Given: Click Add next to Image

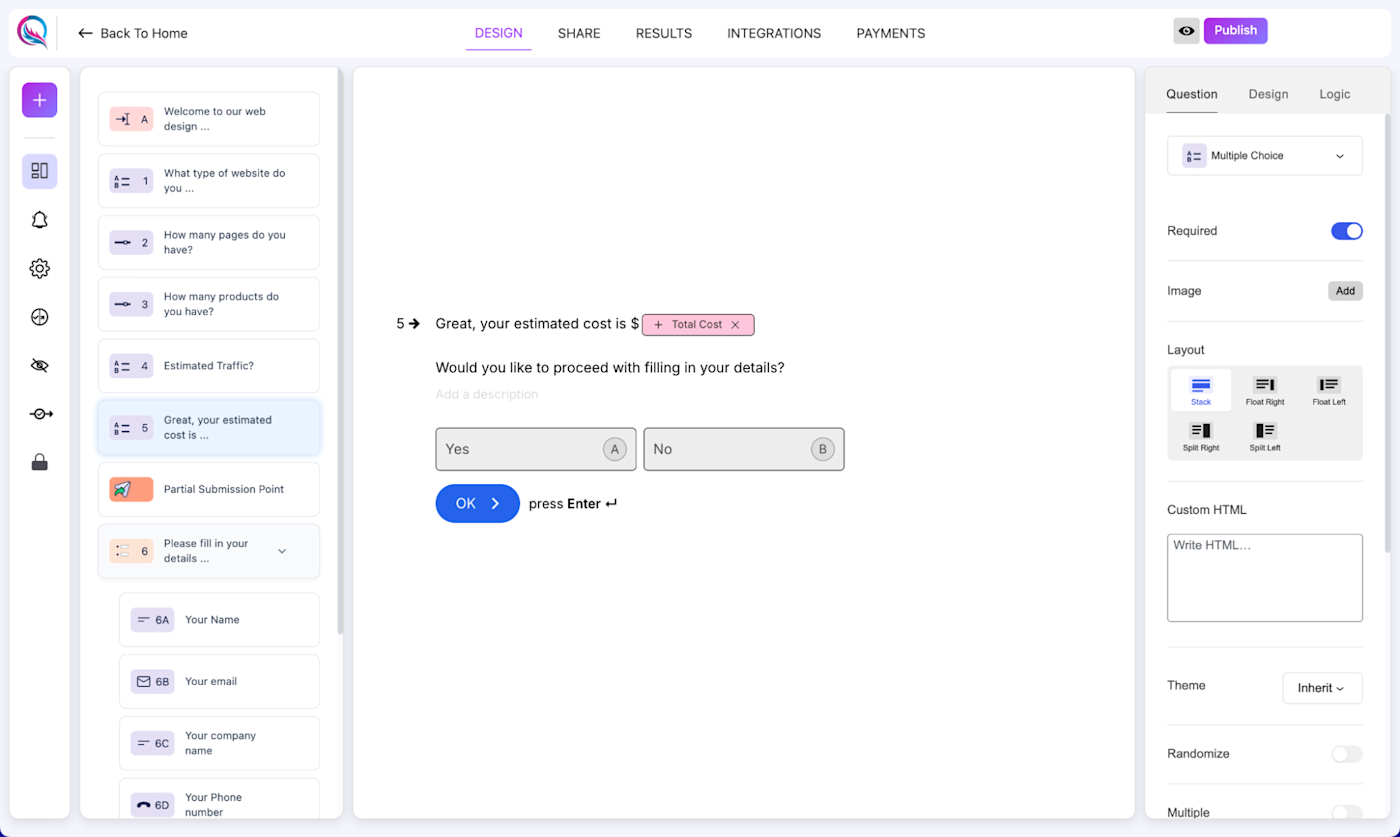Looking at the screenshot, I should coord(1345,291).
